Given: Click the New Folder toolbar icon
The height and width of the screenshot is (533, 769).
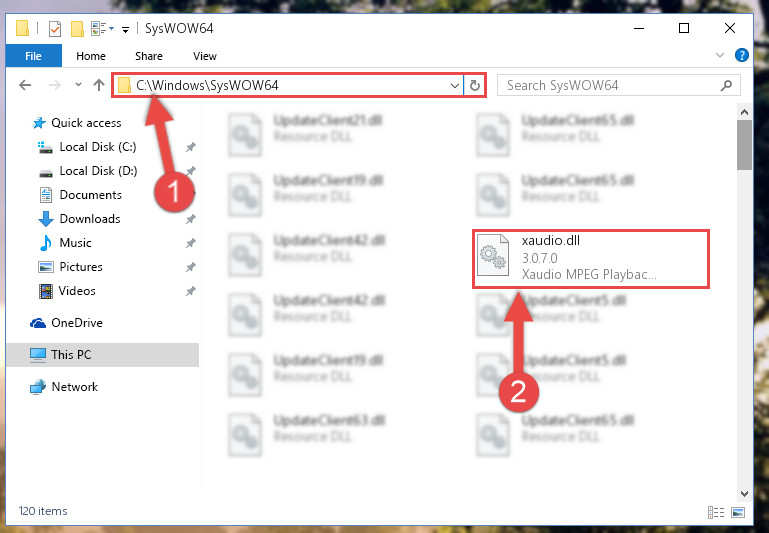Looking at the screenshot, I should click(77, 29).
